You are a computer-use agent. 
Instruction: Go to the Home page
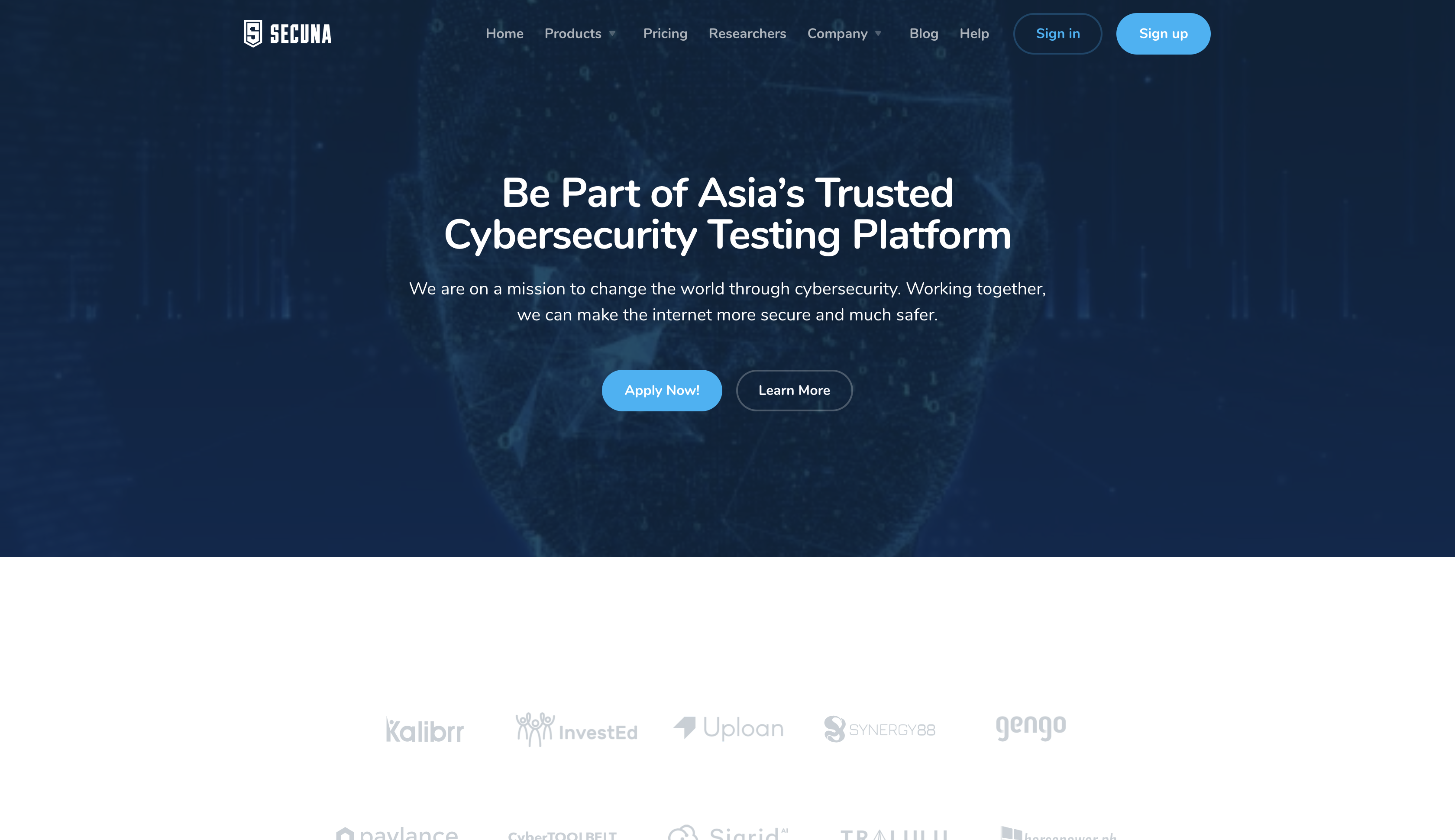pyautogui.click(x=504, y=33)
